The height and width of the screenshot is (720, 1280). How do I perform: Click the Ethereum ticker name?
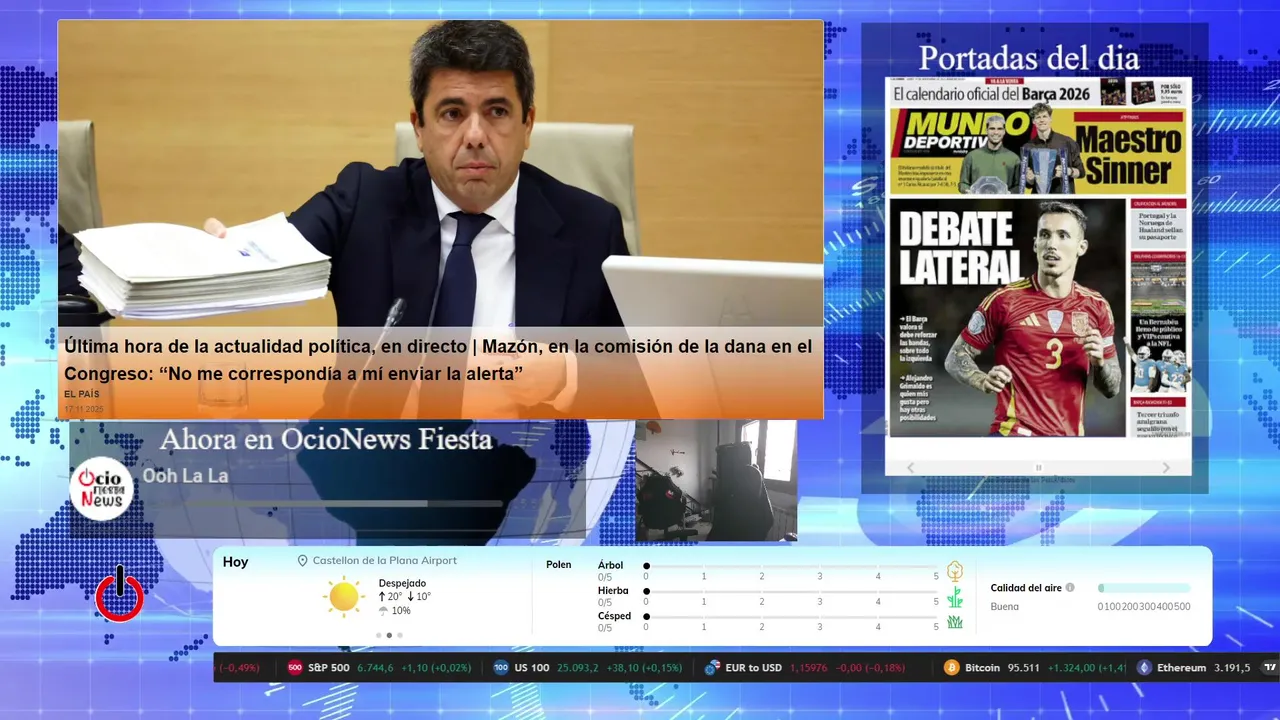coord(1182,668)
